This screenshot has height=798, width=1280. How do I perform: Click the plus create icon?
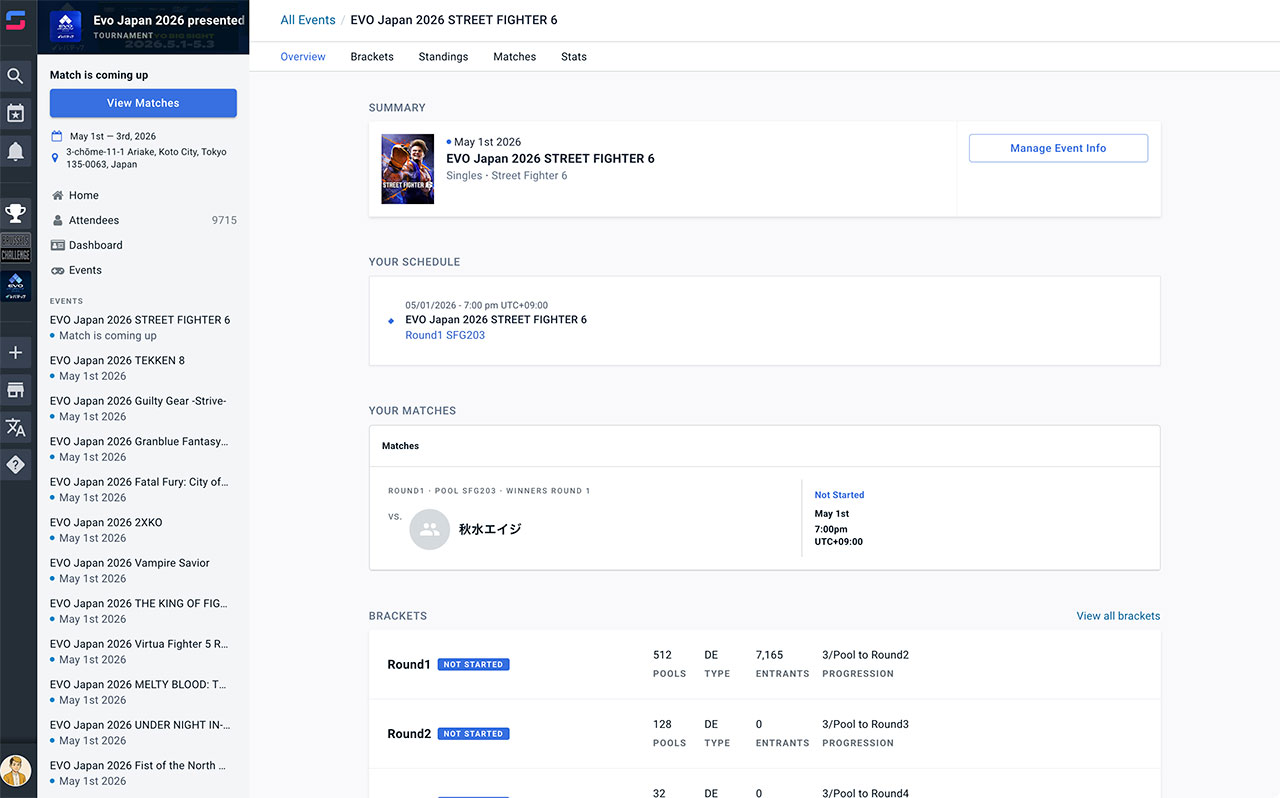pyautogui.click(x=16, y=353)
